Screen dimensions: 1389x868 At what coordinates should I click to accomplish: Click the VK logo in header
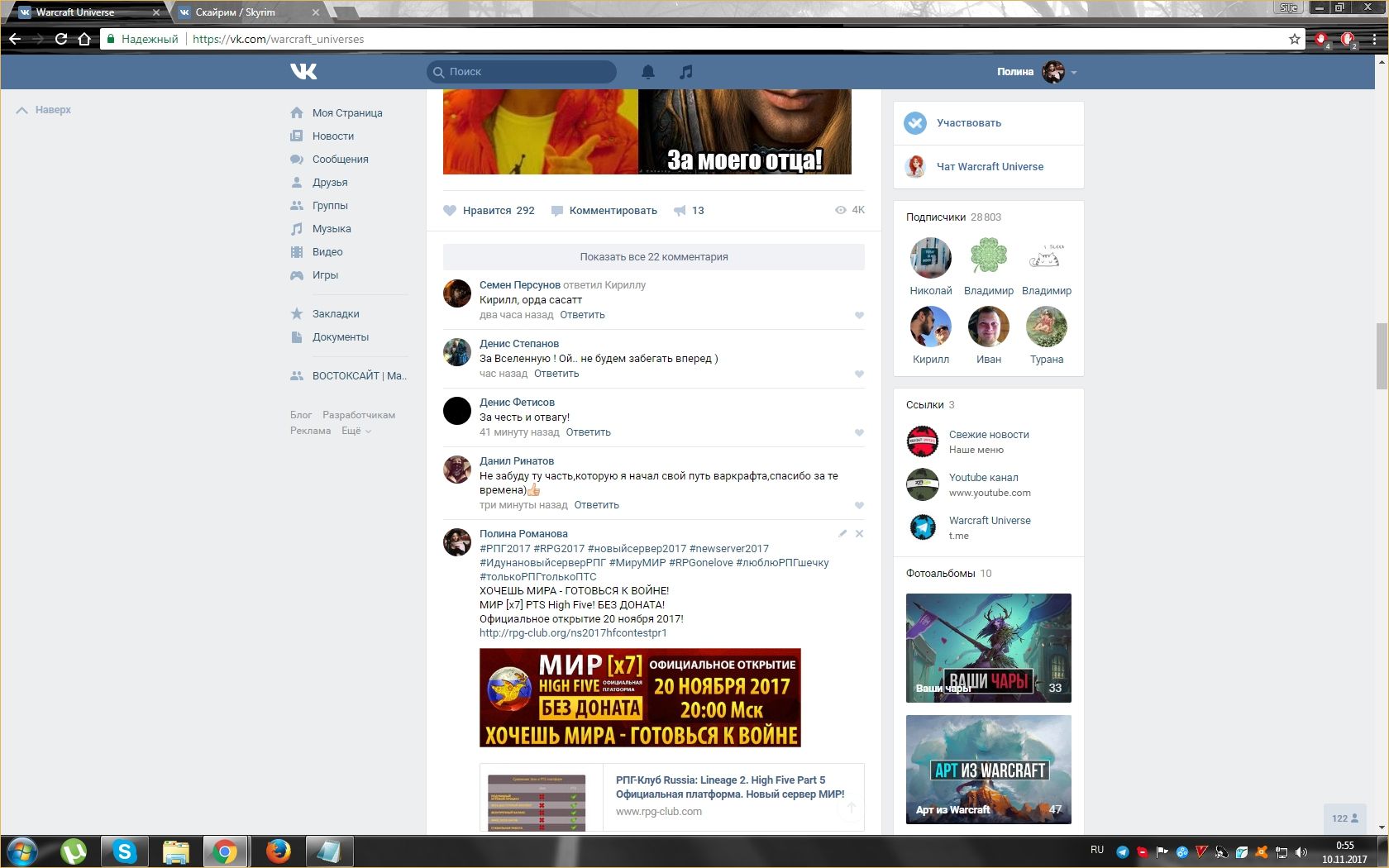(303, 72)
